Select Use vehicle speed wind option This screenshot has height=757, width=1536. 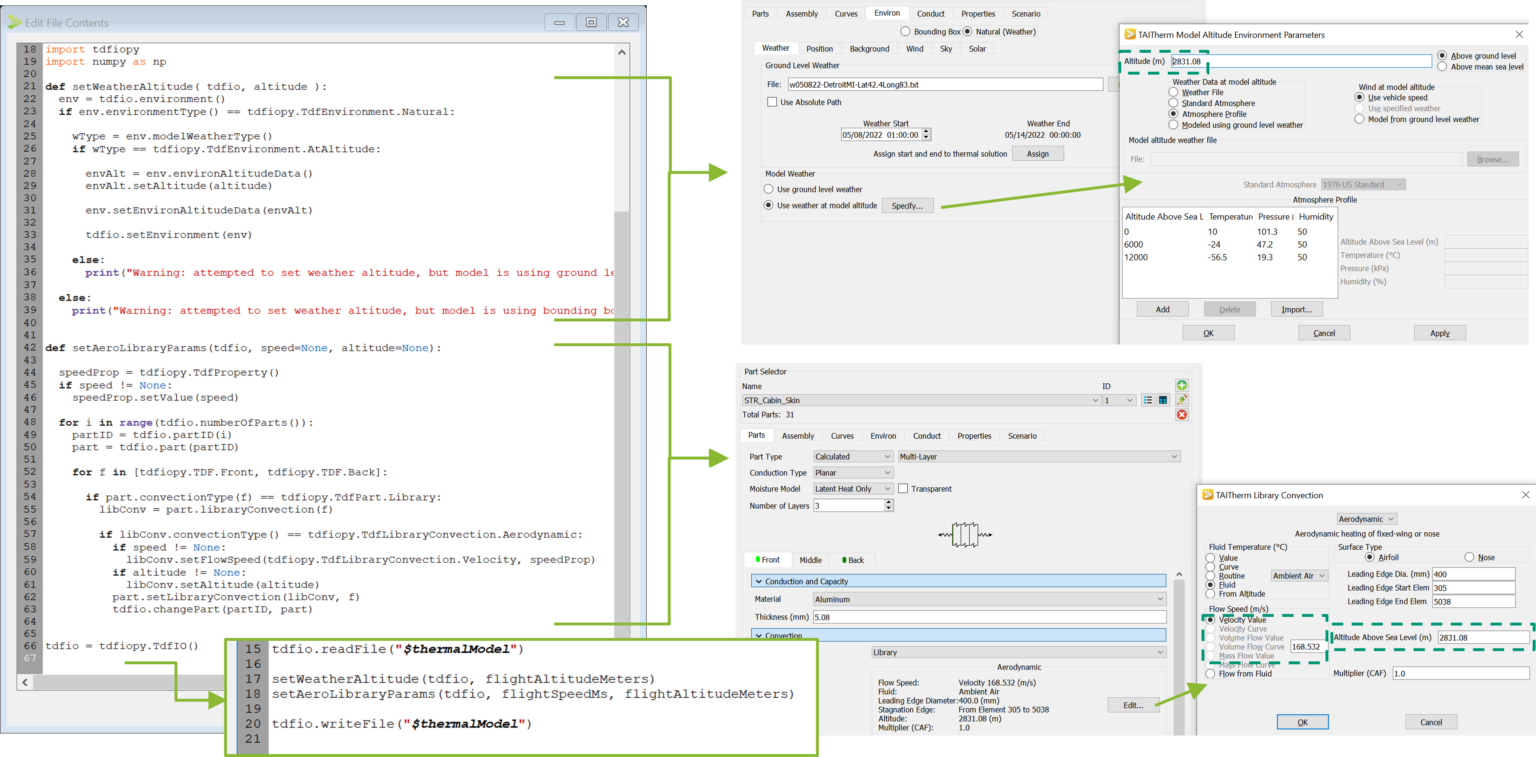click(x=1359, y=97)
